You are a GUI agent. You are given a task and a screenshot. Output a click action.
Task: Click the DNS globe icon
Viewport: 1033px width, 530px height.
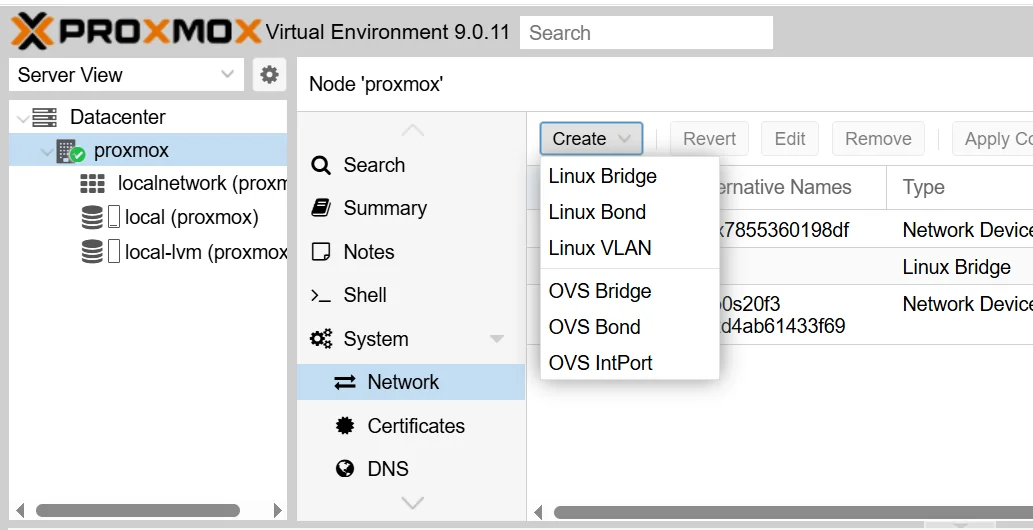[x=345, y=469]
